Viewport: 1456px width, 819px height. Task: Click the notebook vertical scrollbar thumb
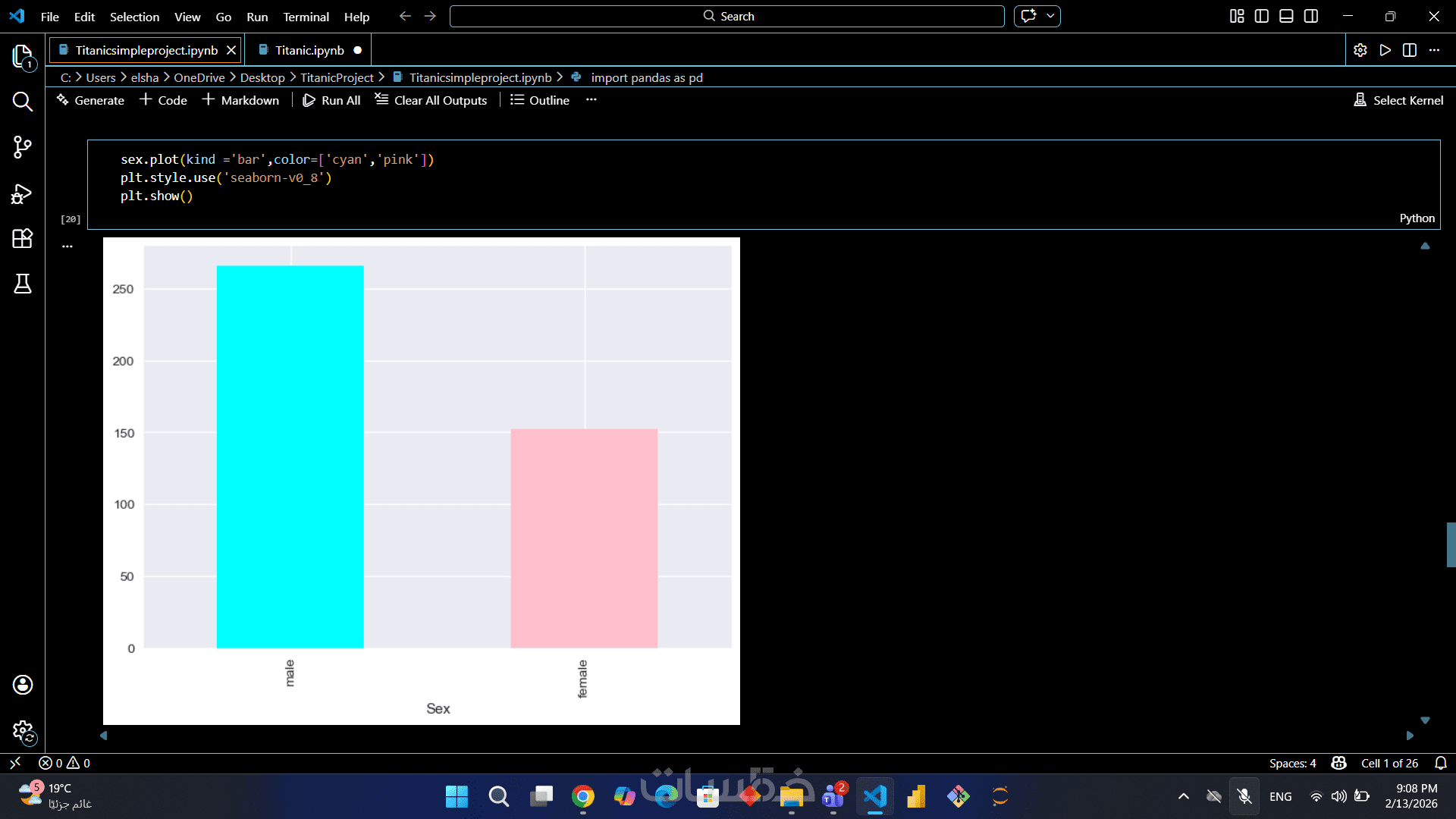[x=1451, y=544]
